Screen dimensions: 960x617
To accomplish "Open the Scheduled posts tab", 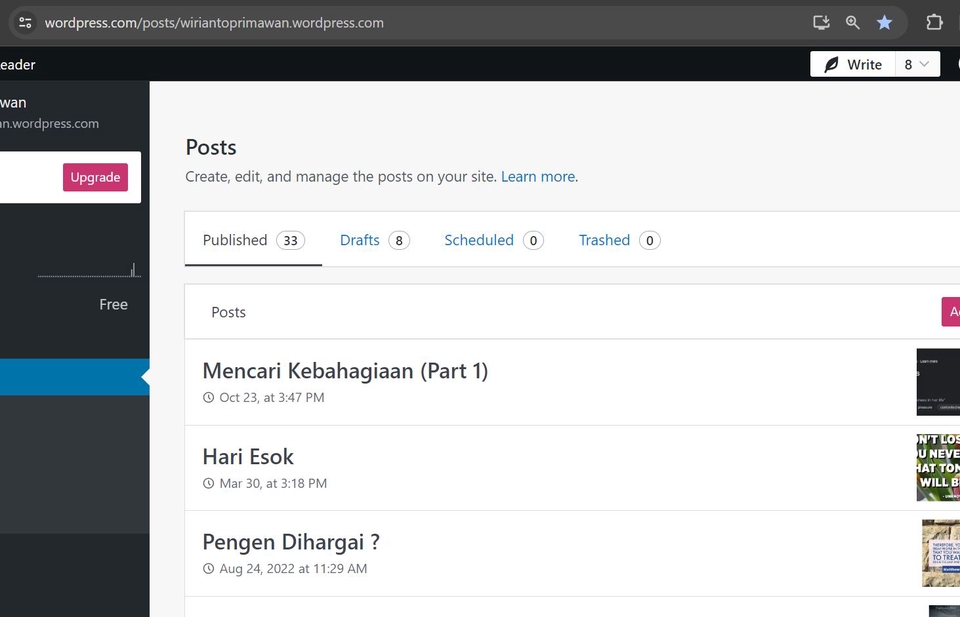I will [493, 240].
